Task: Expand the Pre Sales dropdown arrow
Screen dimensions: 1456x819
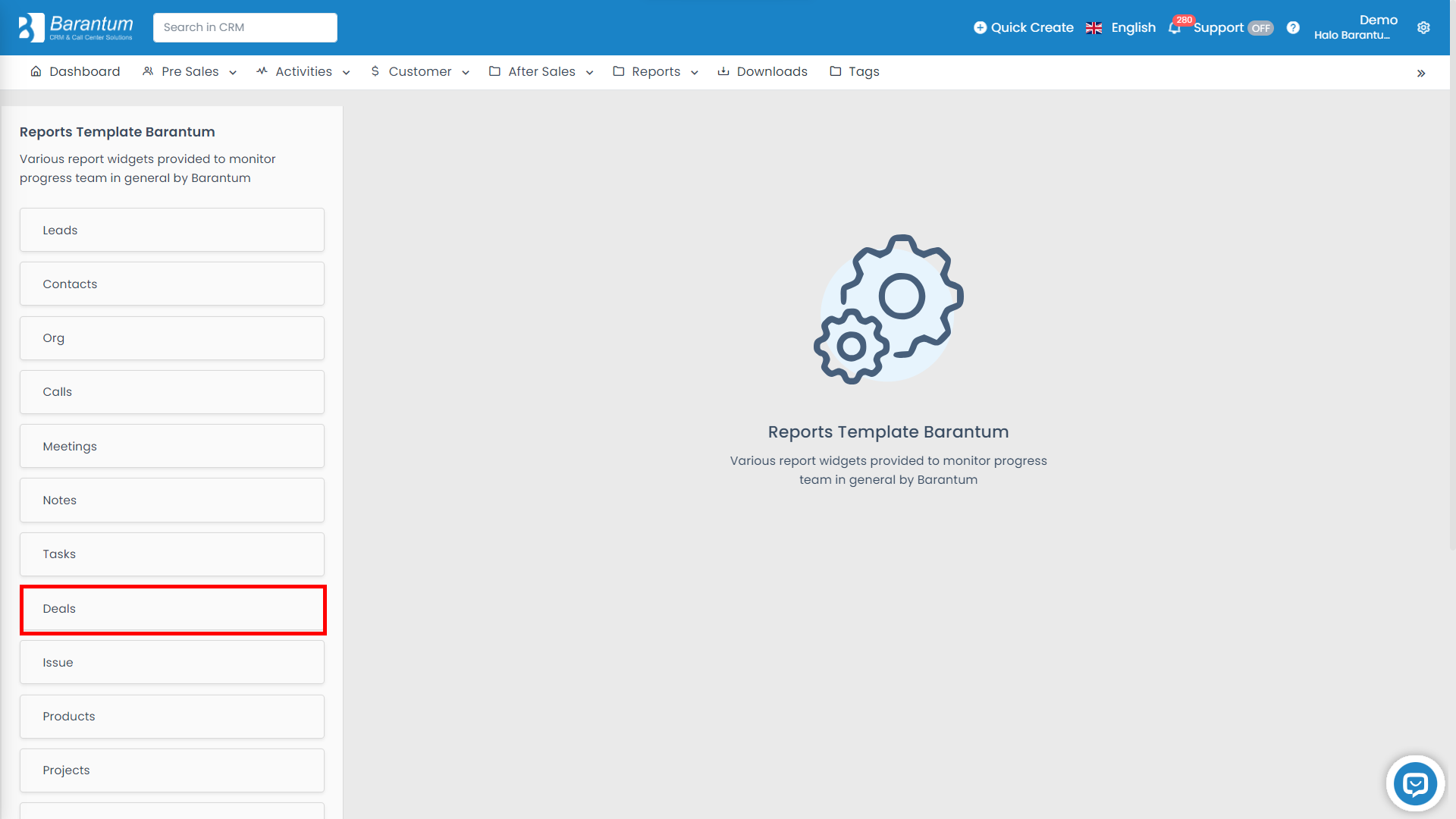Action: pos(233,73)
